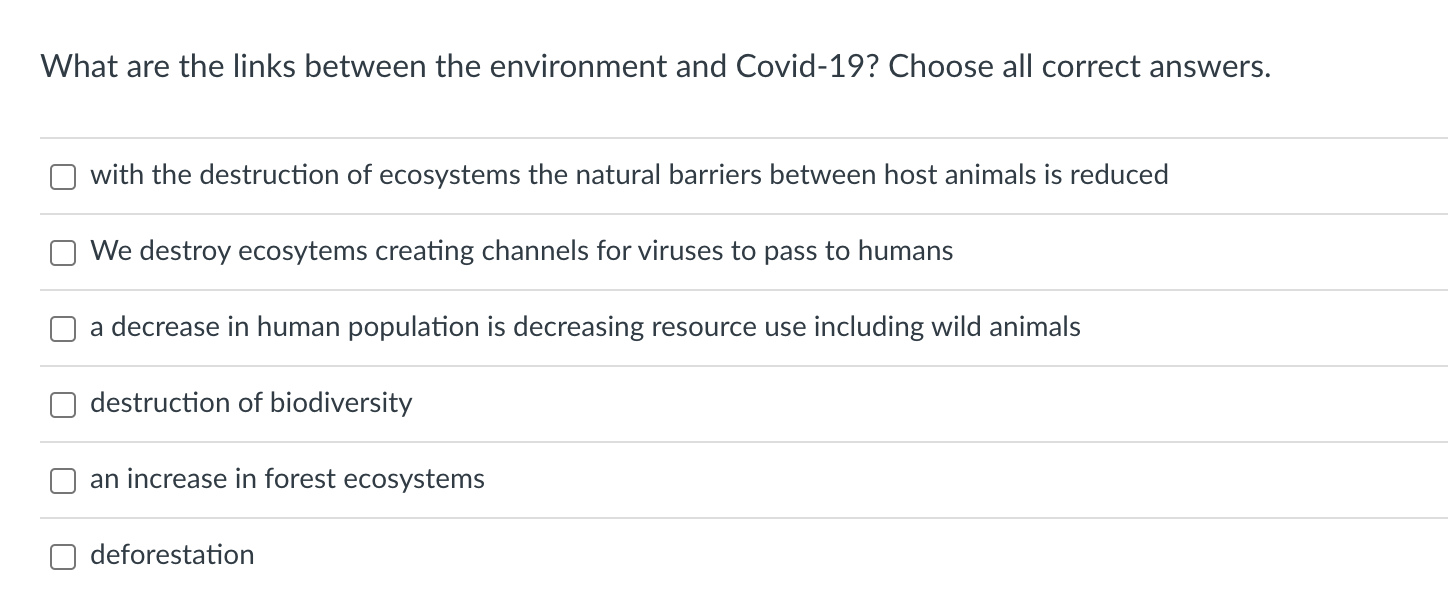Check the 'an increase in forest ecosystems' answer
This screenshot has width=1456, height=604.
click(x=63, y=480)
